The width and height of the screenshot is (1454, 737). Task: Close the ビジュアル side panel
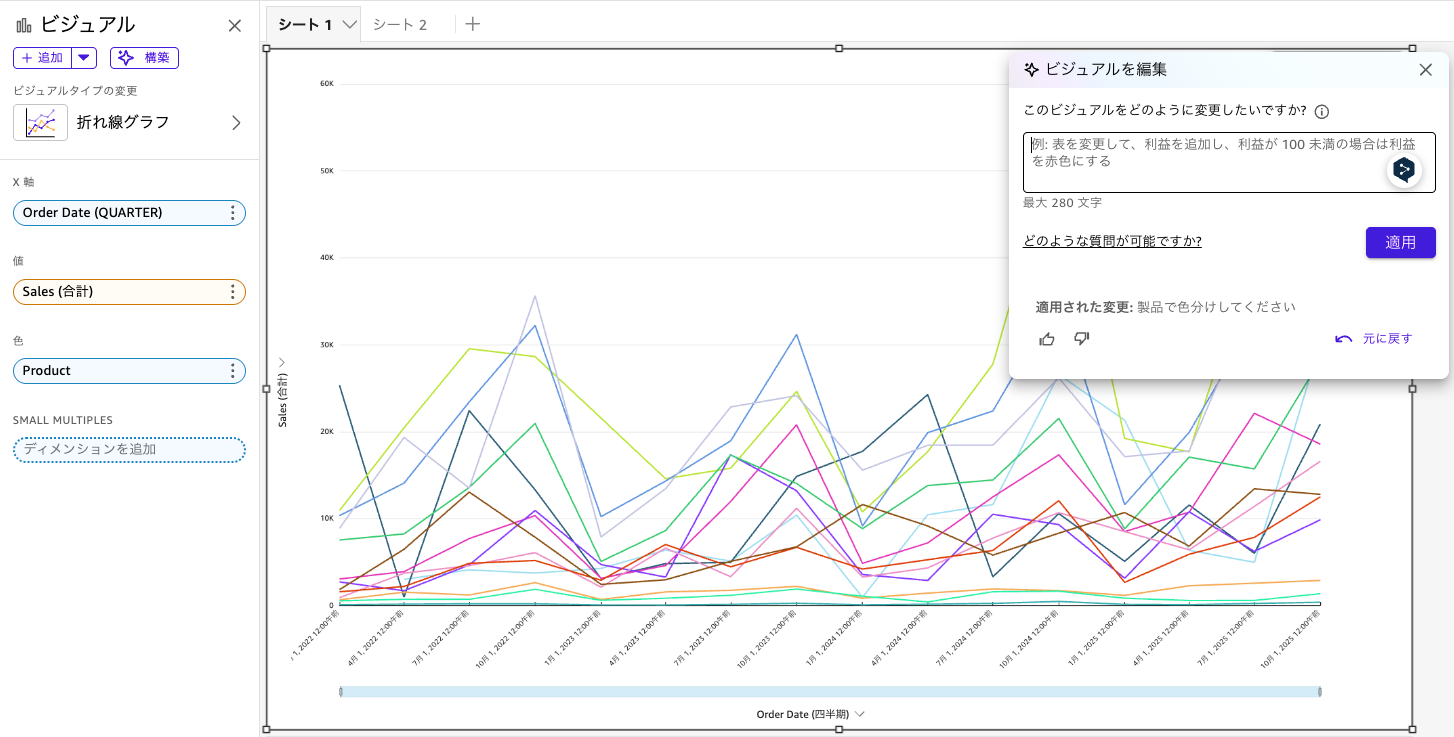click(x=235, y=26)
